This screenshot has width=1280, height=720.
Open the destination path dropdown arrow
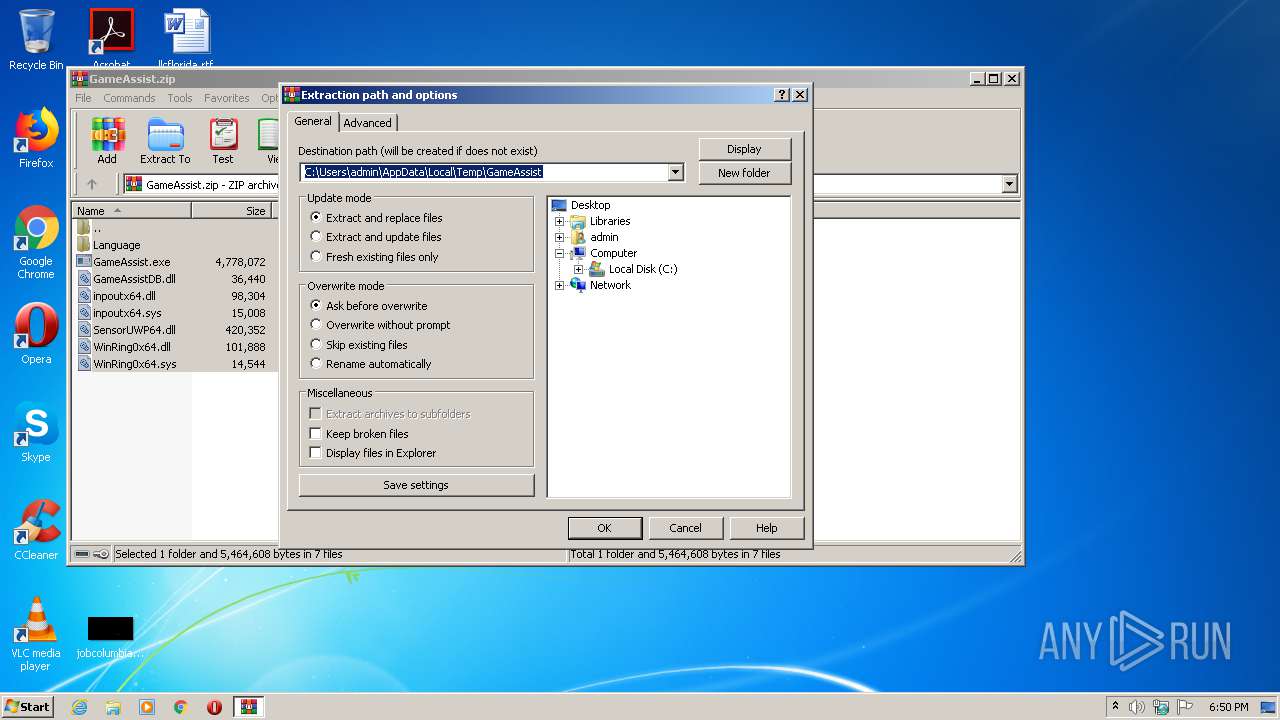click(x=675, y=172)
